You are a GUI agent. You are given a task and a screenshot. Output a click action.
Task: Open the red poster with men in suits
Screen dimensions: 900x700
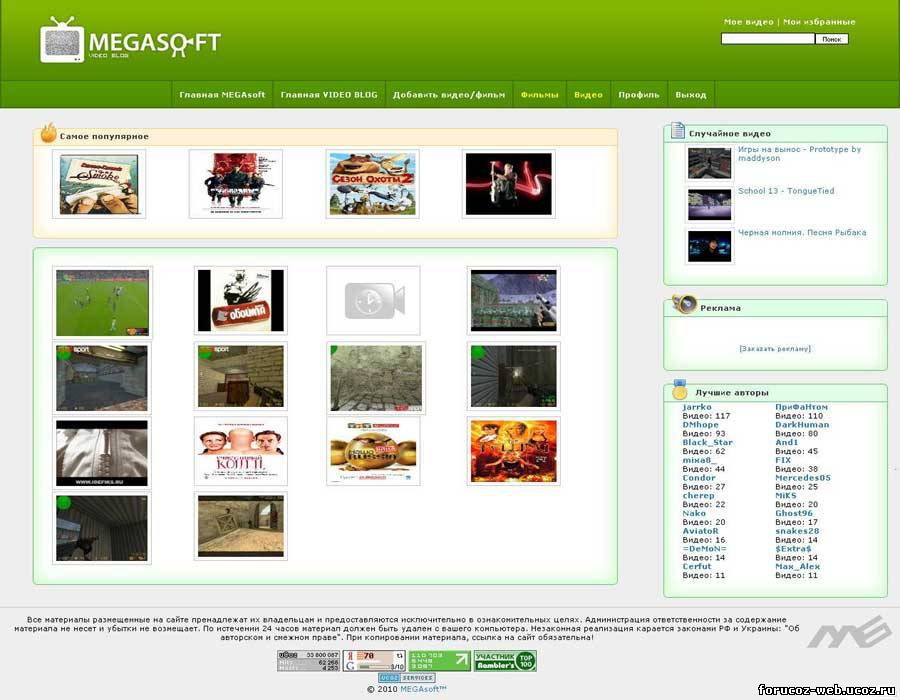(236, 184)
